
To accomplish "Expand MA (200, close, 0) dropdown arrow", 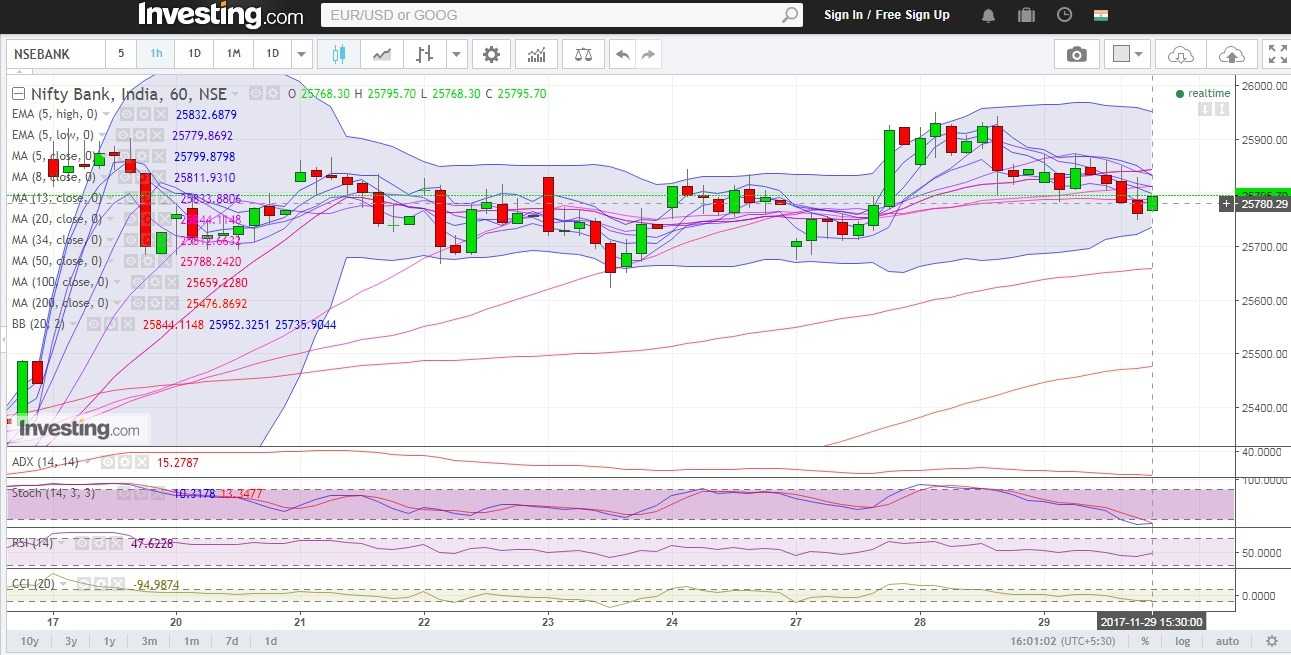I will (x=116, y=303).
